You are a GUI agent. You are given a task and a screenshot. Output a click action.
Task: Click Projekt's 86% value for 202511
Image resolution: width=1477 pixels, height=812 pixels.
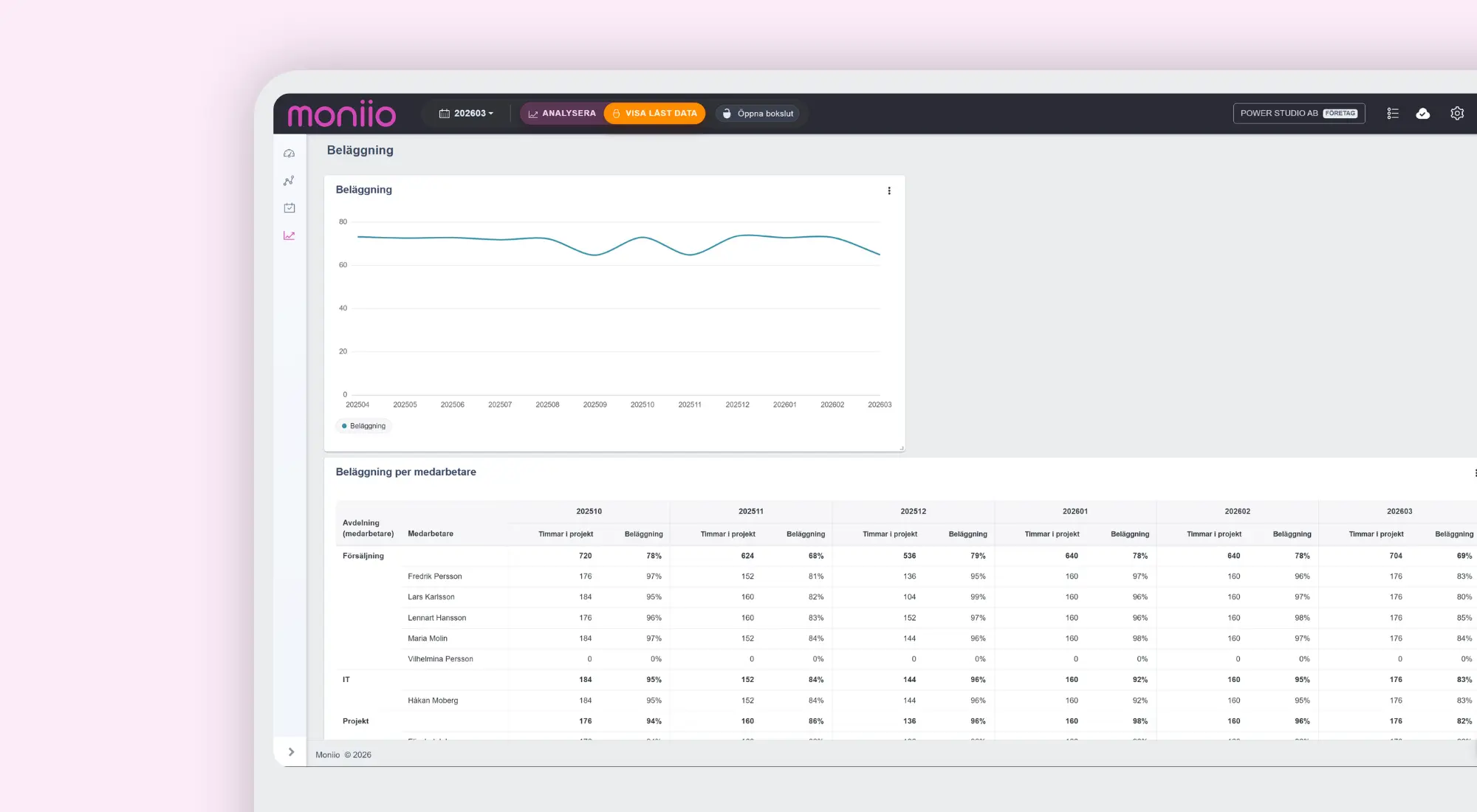tap(816, 721)
